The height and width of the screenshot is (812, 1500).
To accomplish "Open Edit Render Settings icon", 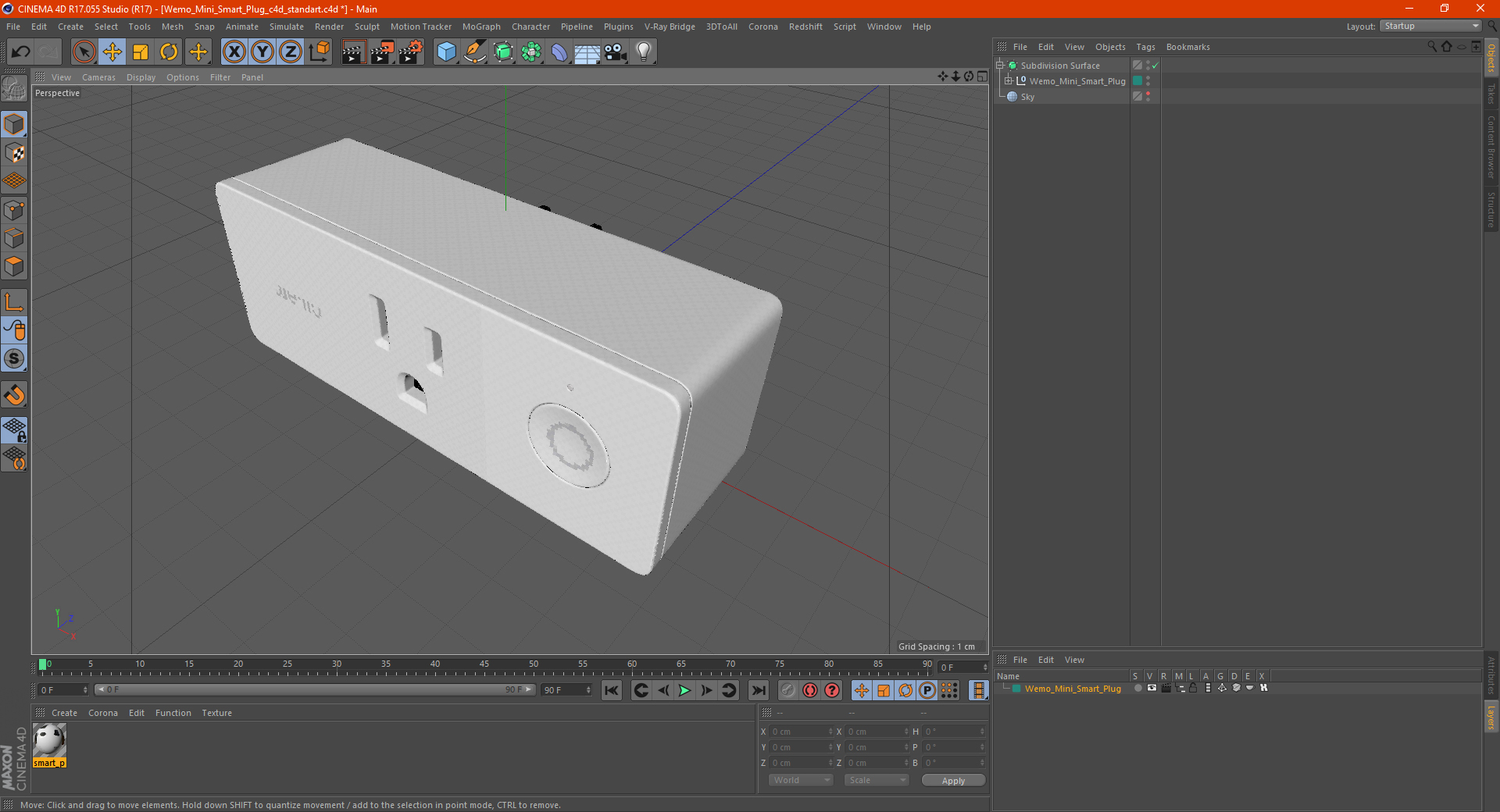I will (411, 52).
